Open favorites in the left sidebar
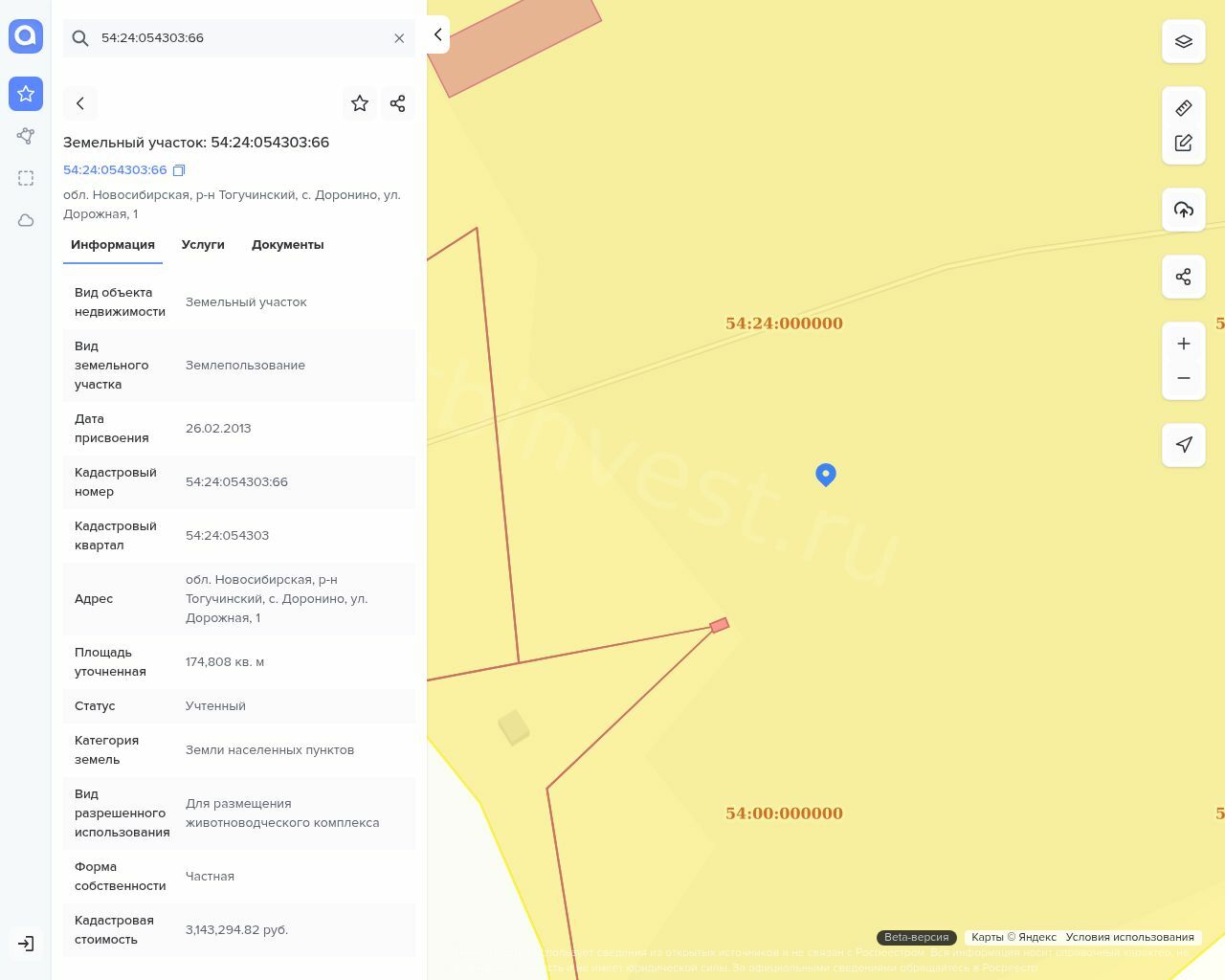The height and width of the screenshot is (980, 1225). [26, 94]
